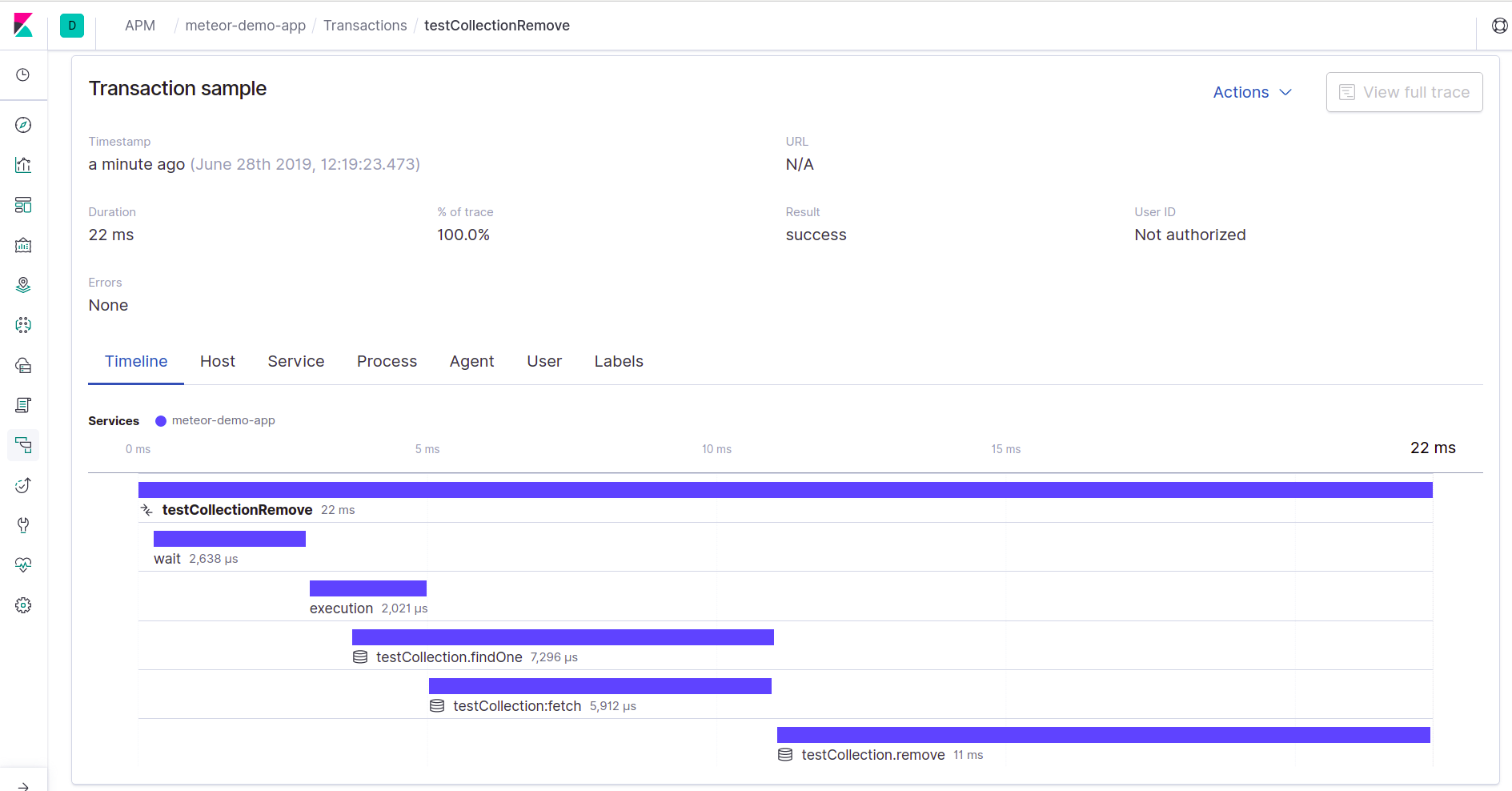Click the meteor-demo-app service color dot
1512x791 pixels.
click(x=161, y=421)
